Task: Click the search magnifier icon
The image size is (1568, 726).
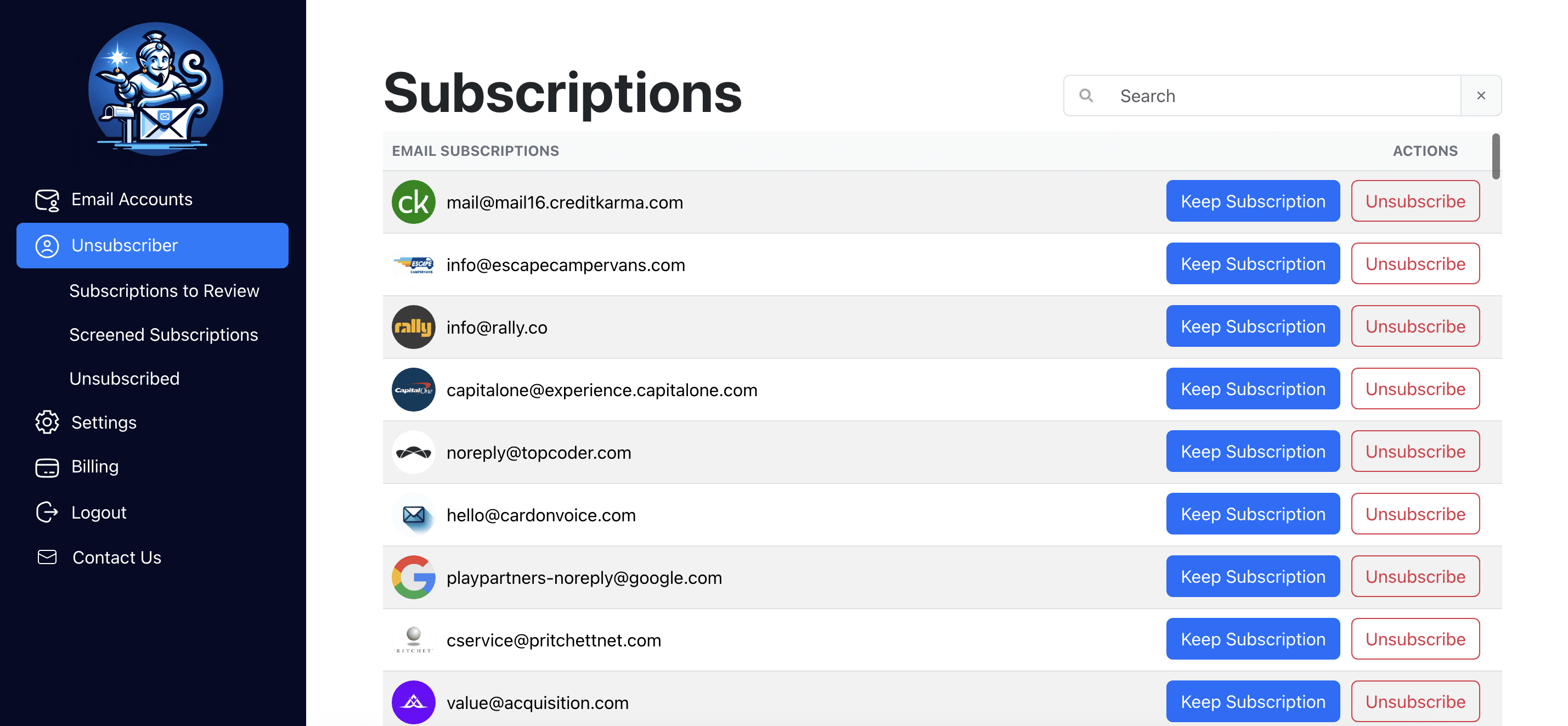Action: click(x=1086, y=95)
